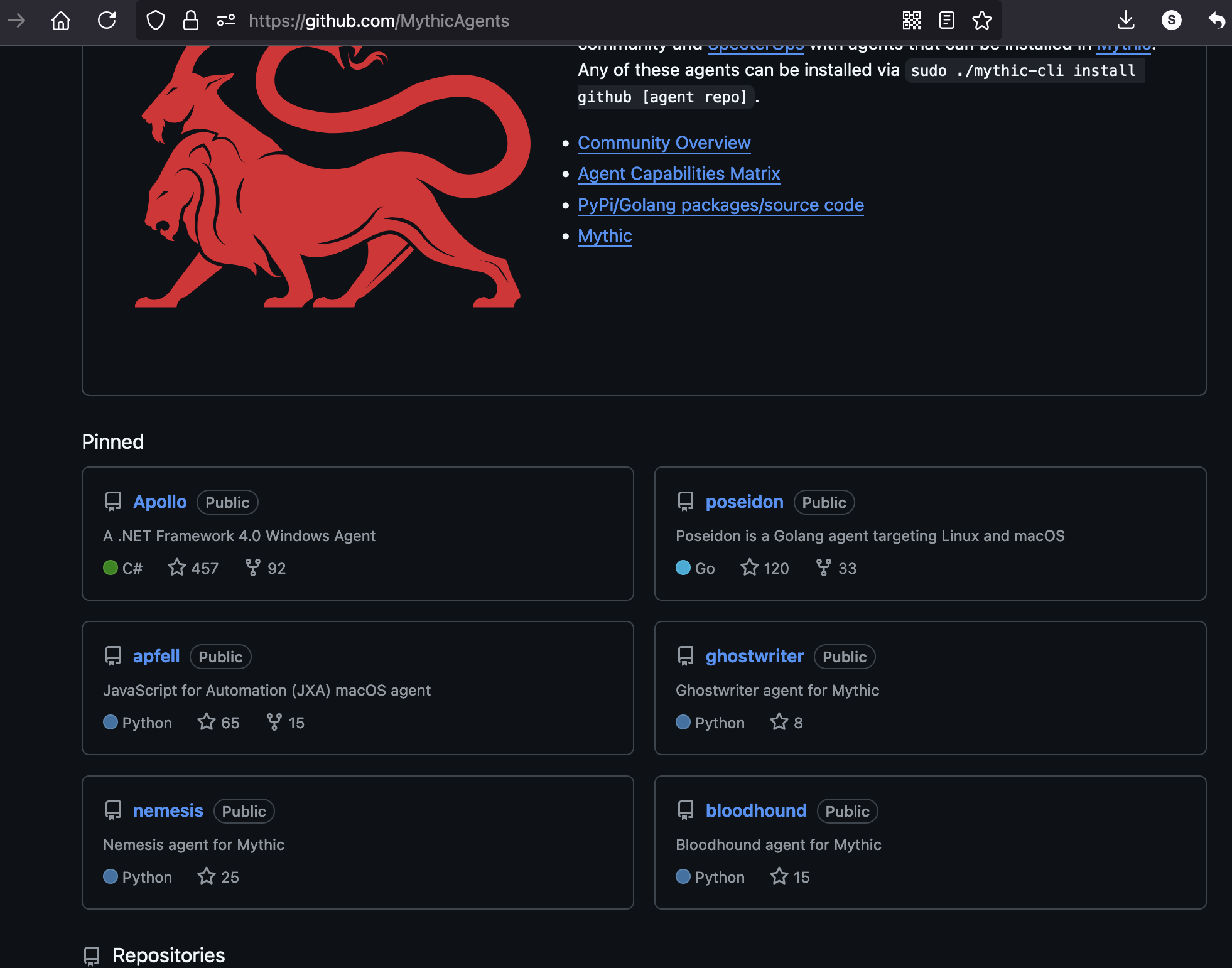Click 'Bloodhound agent for Mythic' description
The image size is (1232, 968).
(779, 845)
